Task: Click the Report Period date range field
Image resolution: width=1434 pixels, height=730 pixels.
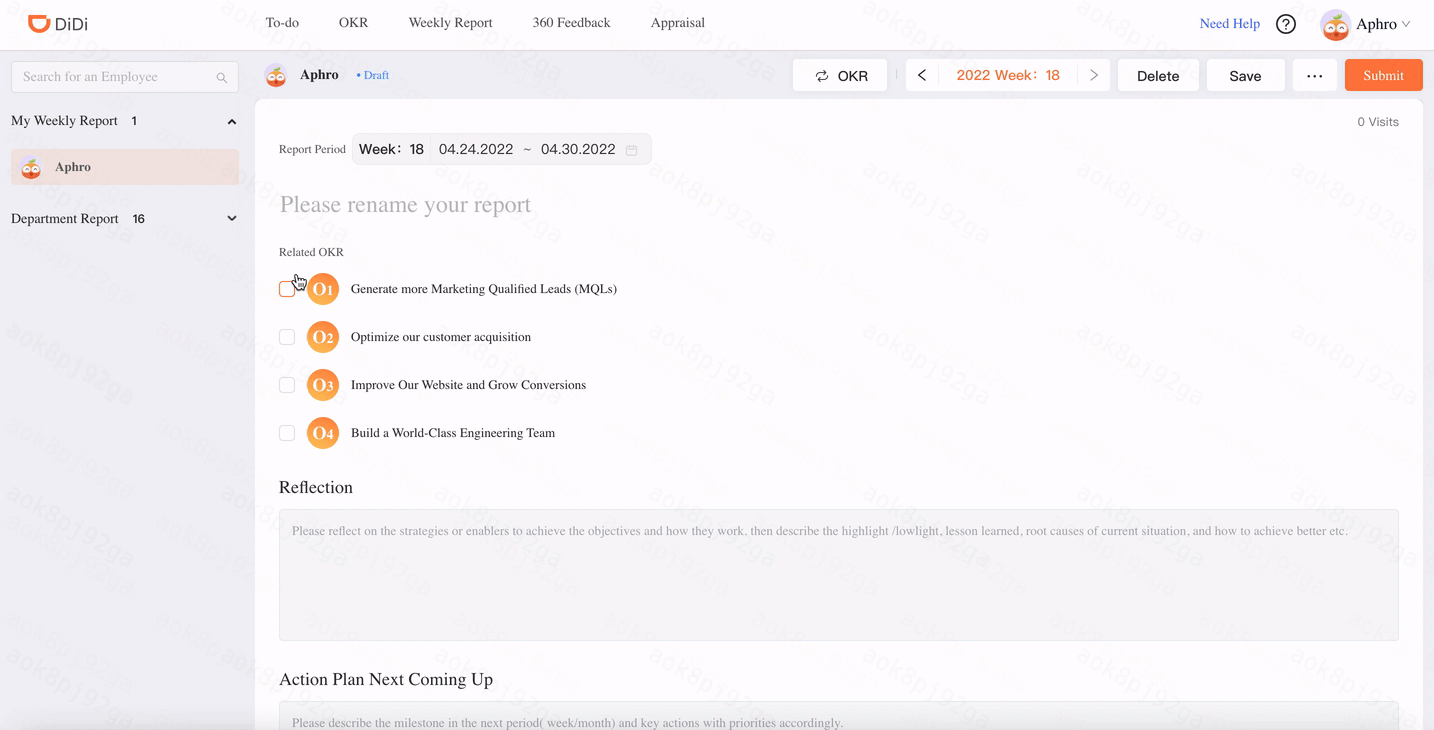Action: click(x=501, y=149)
